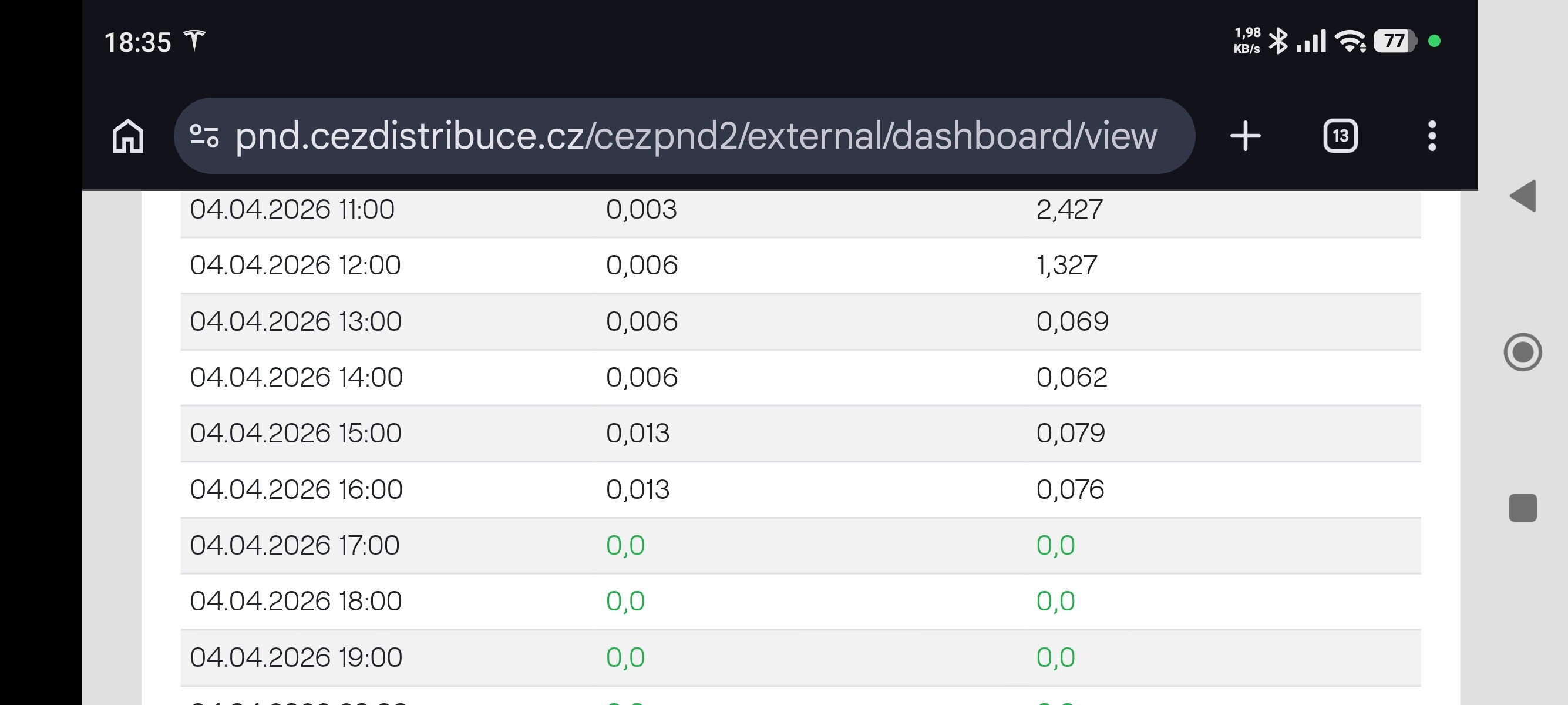Tap the battery indicator showing 77

point(1395,41)
